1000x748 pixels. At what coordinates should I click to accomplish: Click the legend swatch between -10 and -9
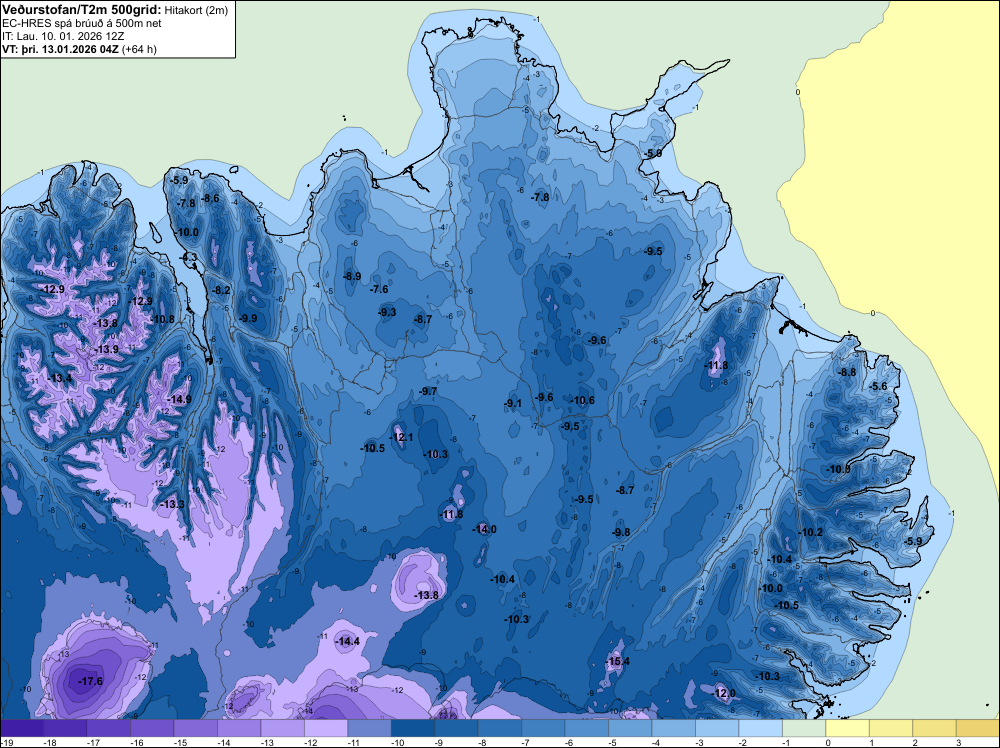pos(413,728)
